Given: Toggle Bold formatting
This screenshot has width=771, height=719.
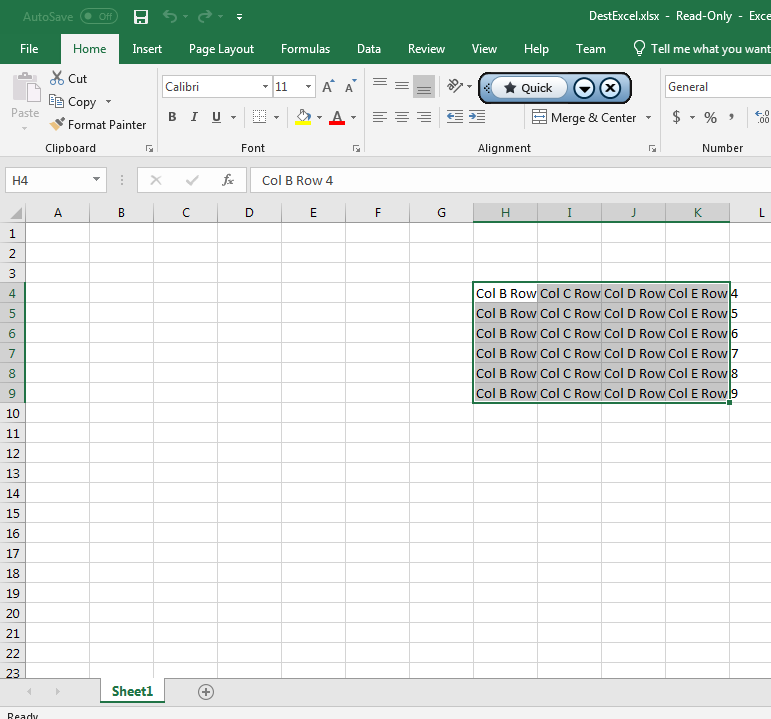Looking at the screenshot, I should pos(172,117).
